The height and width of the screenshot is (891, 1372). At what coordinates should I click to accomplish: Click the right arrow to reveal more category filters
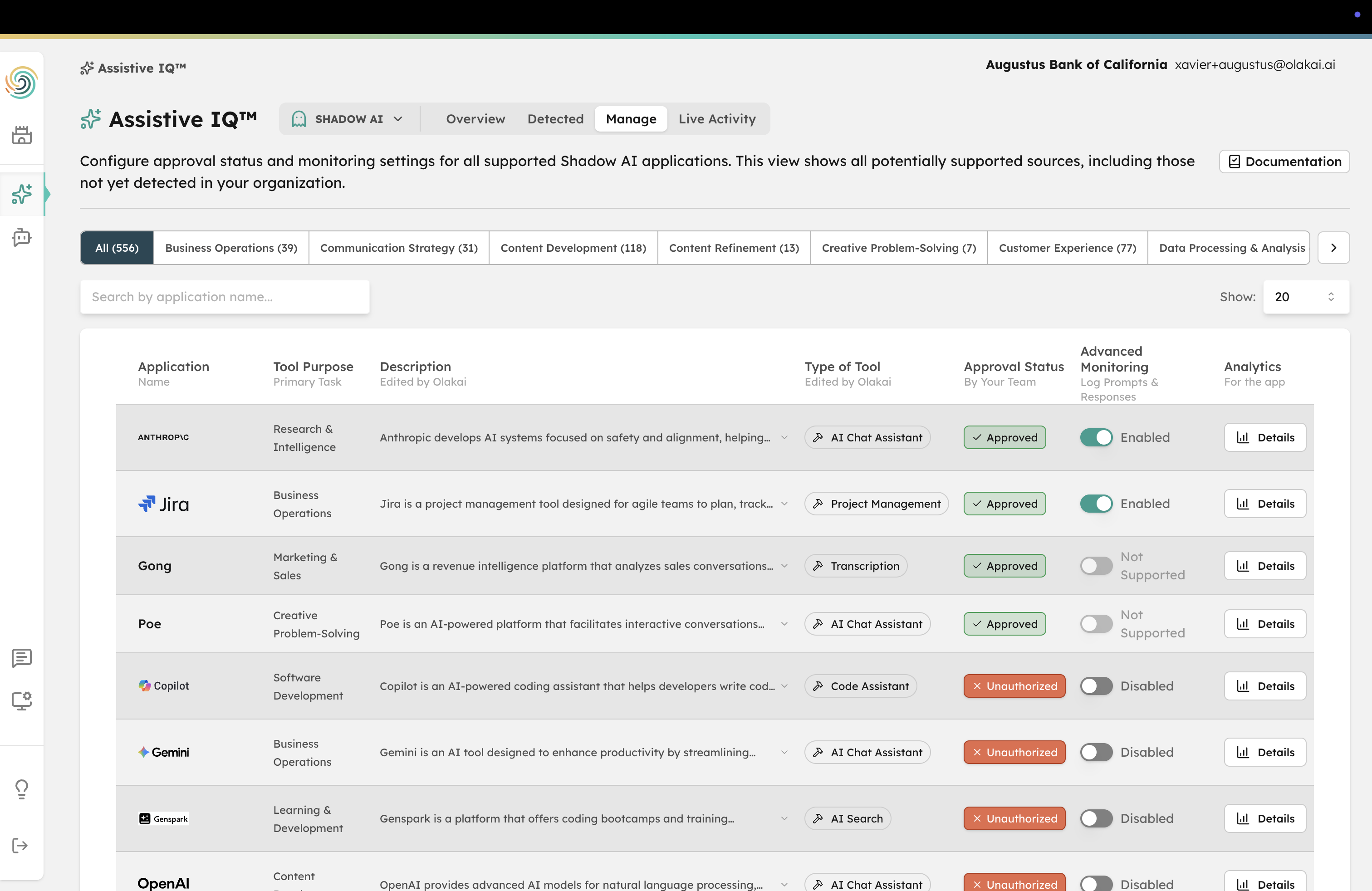click(x=1334, y=247)
